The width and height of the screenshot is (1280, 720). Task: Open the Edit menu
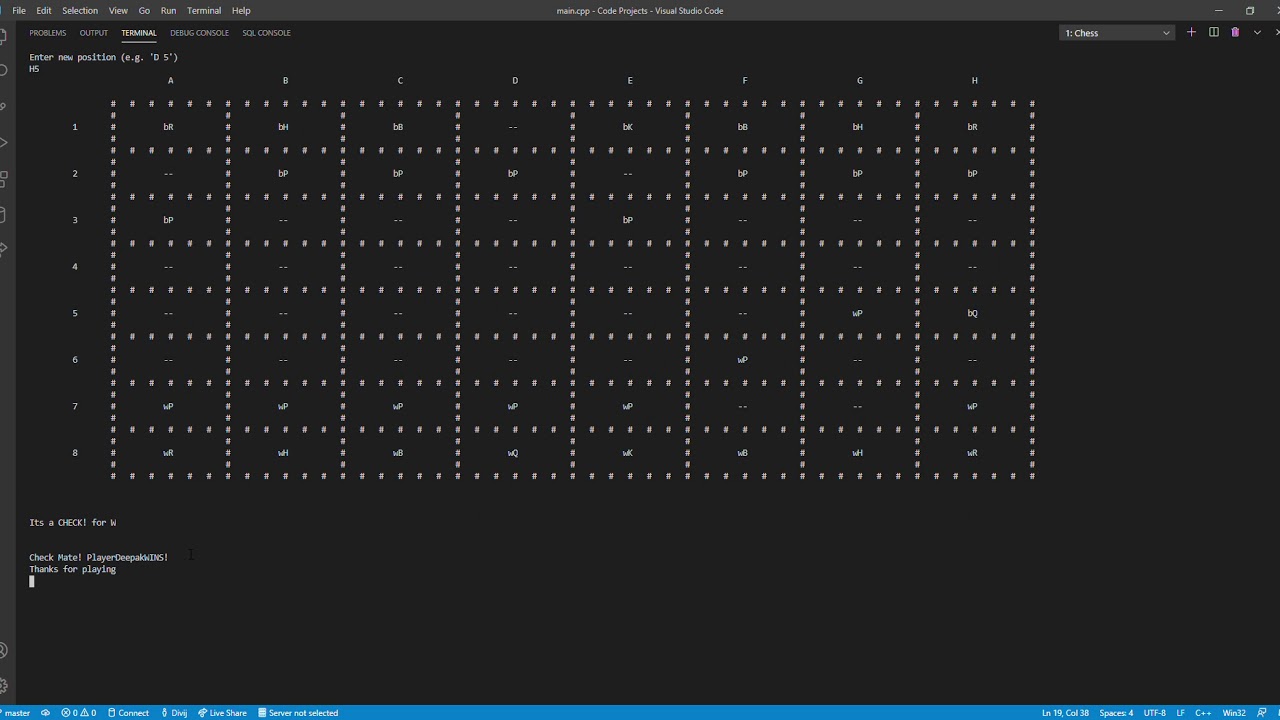pos(44,11)
